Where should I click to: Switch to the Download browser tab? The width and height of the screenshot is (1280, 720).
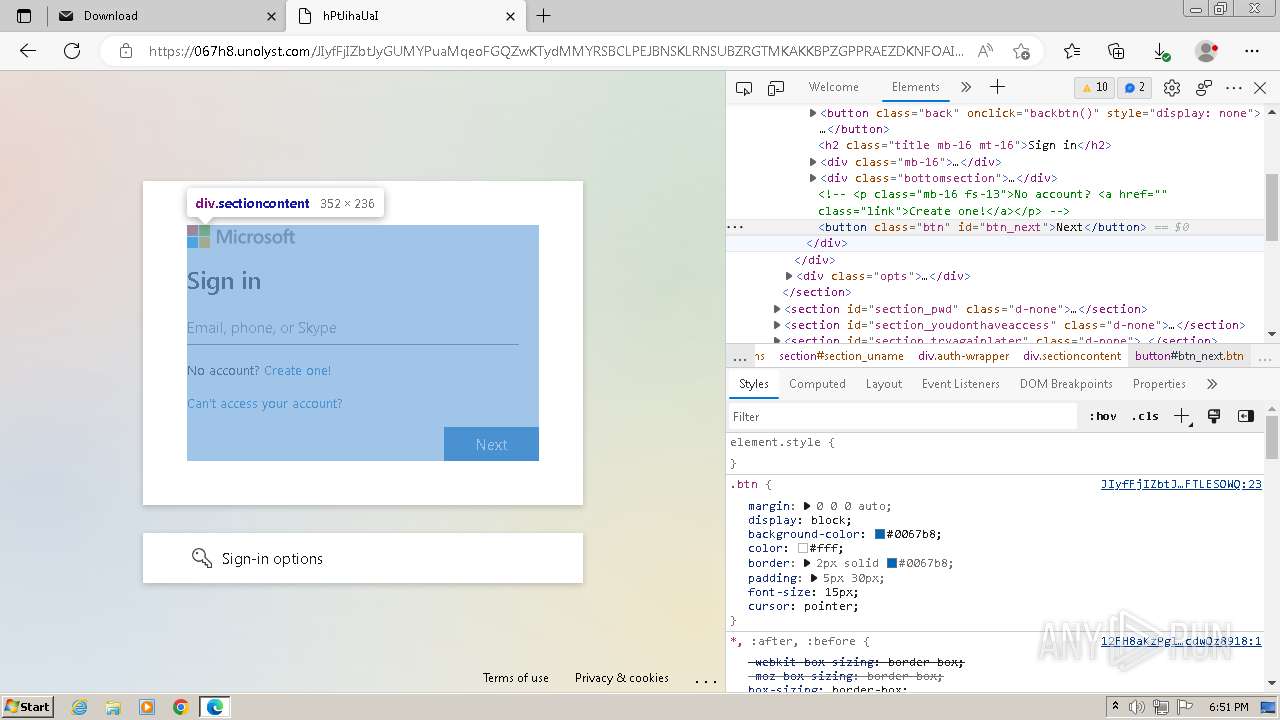click(166, 16)
